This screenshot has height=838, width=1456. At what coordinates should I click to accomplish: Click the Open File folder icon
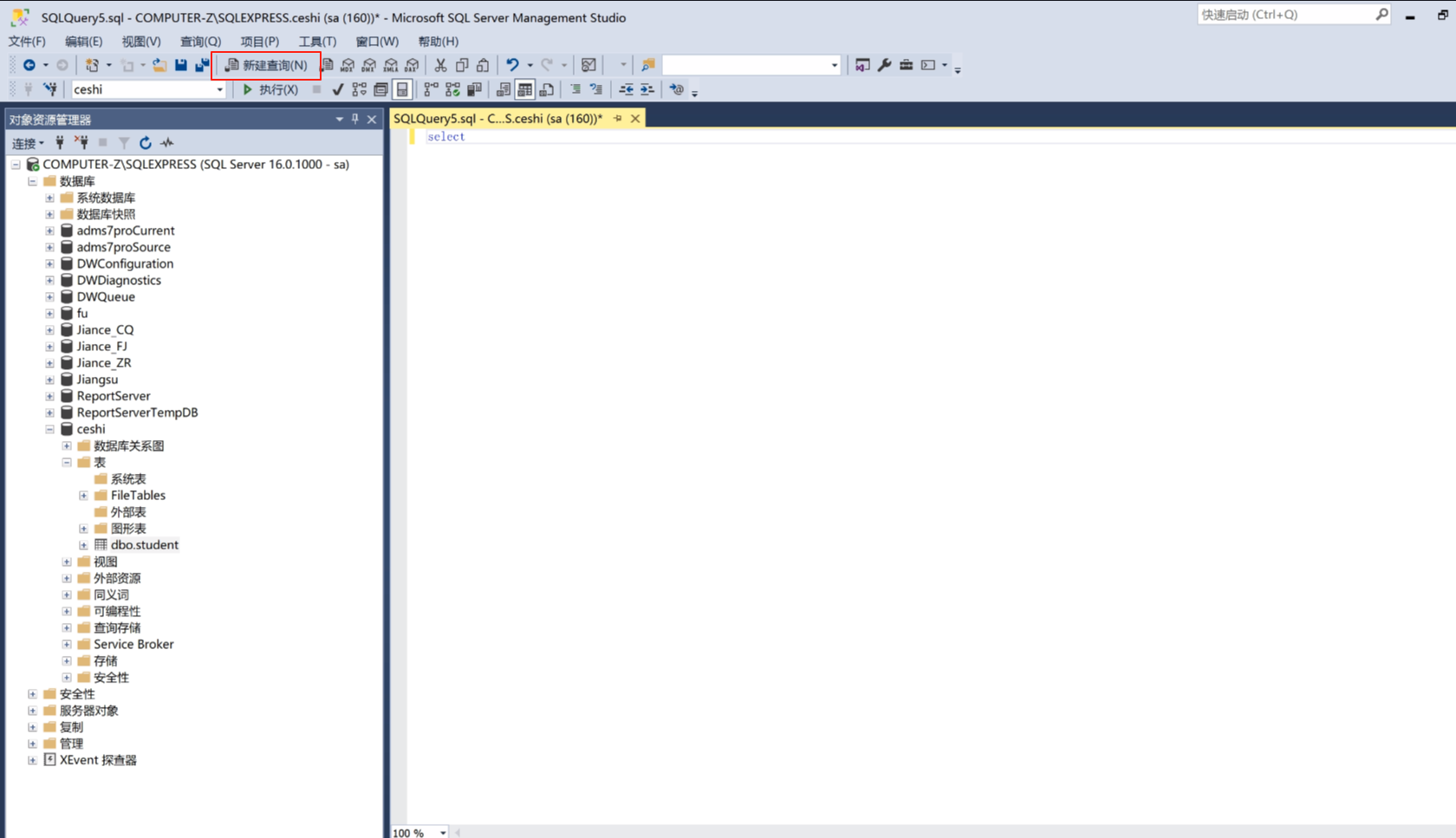159,65
